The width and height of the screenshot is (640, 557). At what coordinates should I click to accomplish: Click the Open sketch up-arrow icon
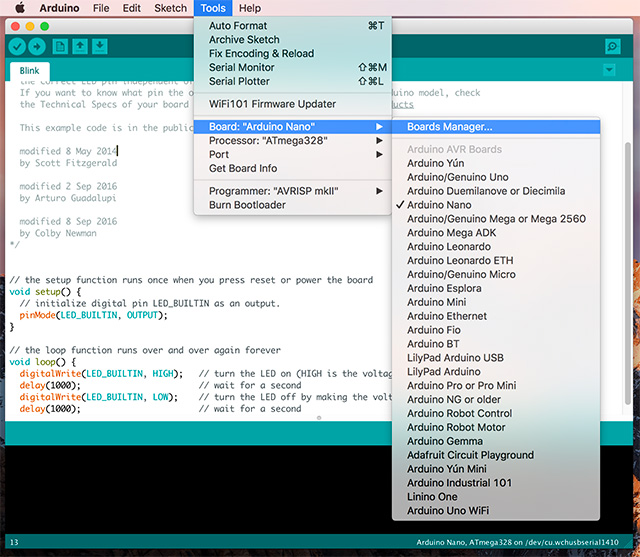[x=81, y=46]
